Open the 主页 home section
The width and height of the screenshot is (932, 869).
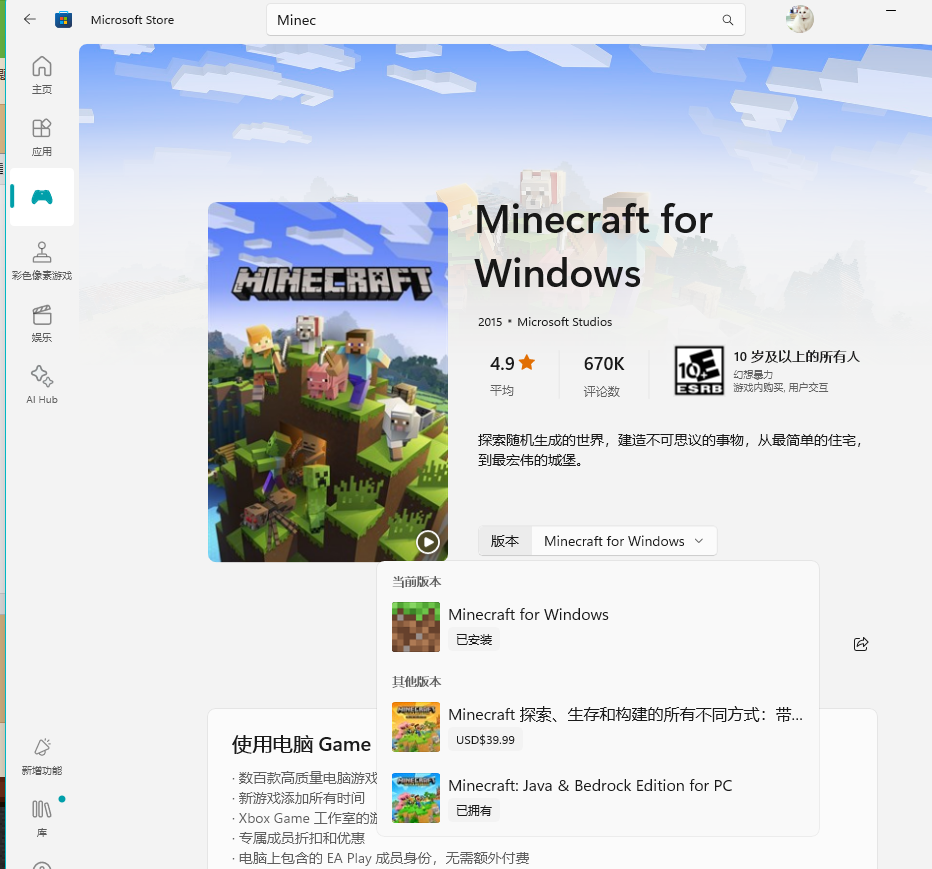pyautogui.click(x=42, y=75)
